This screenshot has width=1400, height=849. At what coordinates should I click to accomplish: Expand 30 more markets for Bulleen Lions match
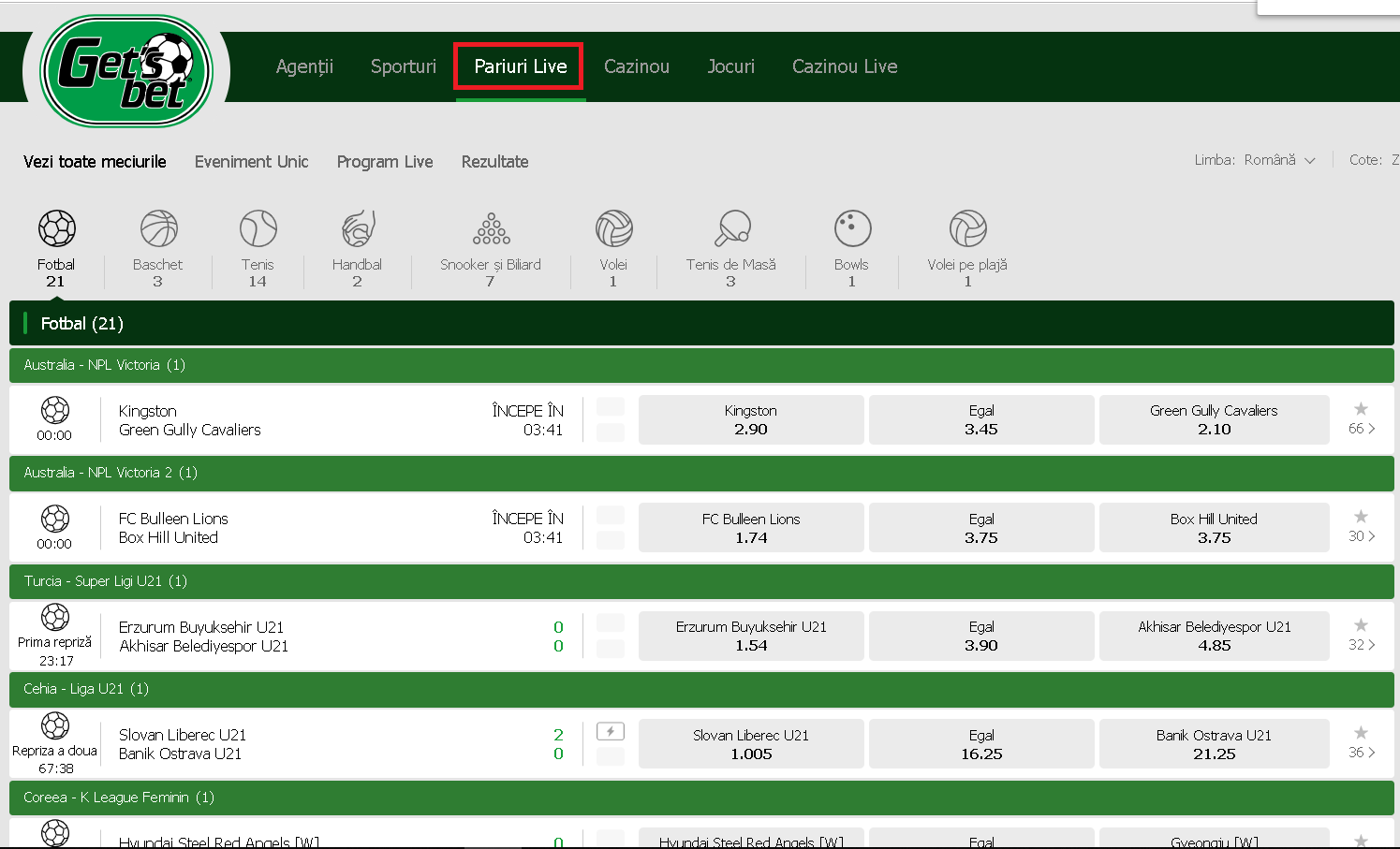(x=1362, y=536)
